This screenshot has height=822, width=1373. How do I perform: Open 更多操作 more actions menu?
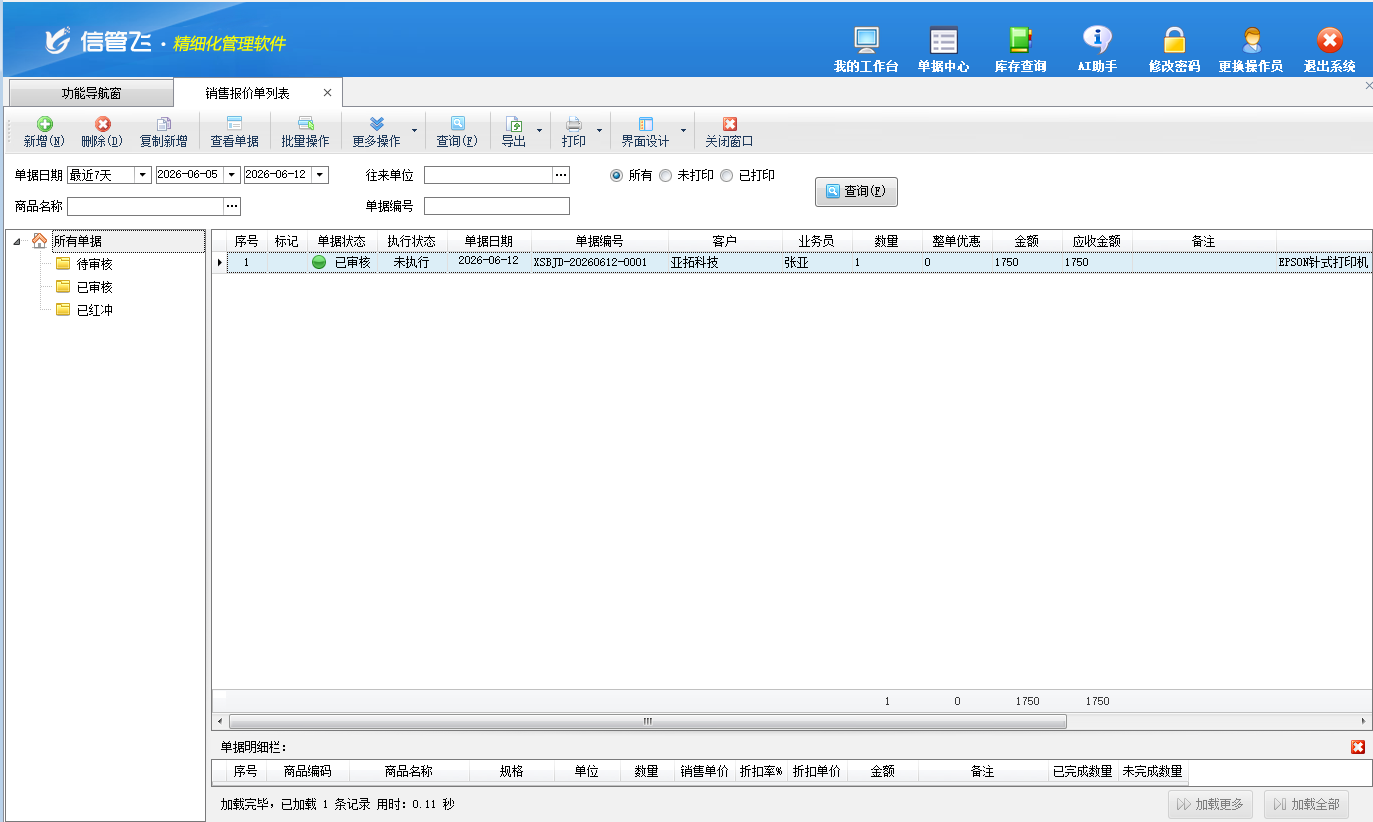tap(376, 132)
